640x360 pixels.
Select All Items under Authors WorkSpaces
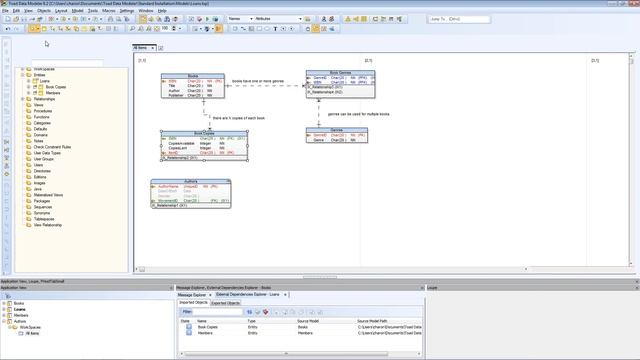point(32,333)
